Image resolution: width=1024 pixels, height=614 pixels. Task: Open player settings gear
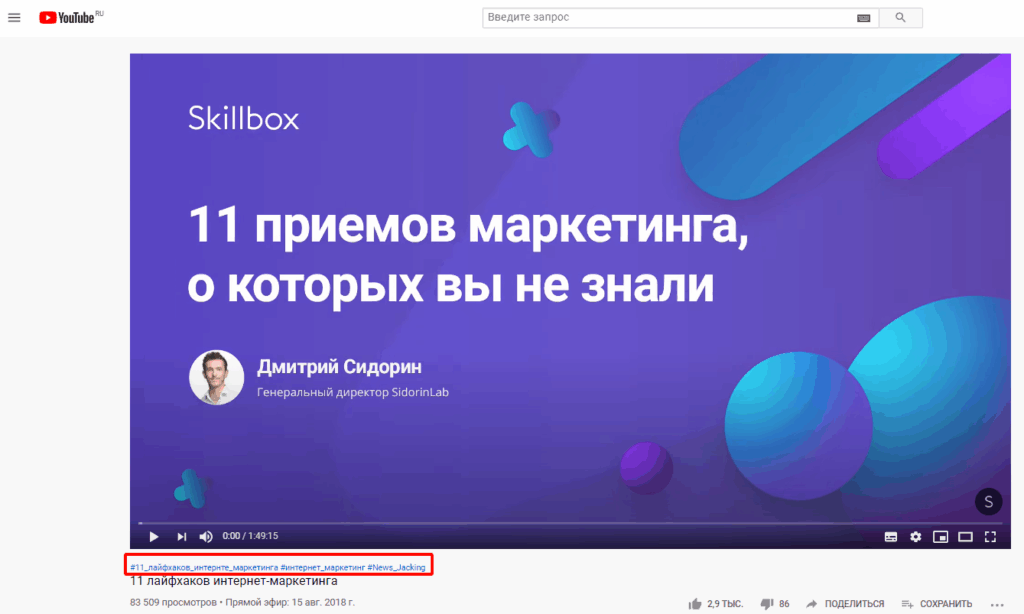click(x=916, y=536)
